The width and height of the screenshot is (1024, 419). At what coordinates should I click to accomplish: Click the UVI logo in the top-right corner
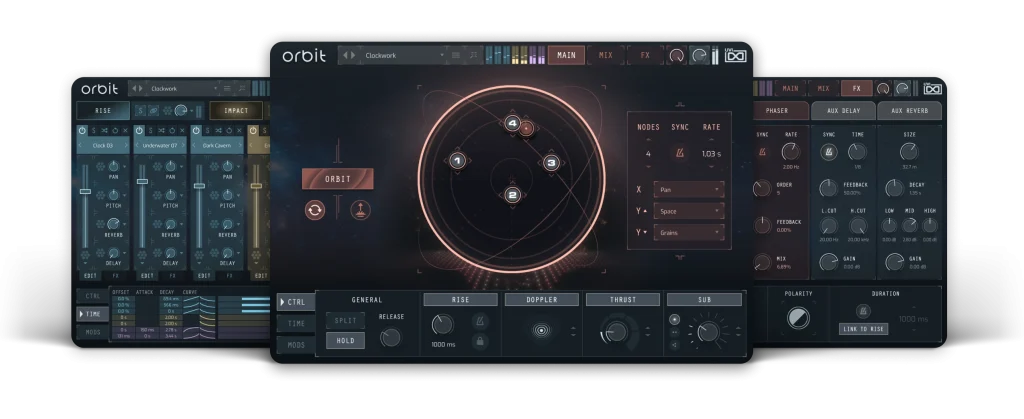point(735,56)
